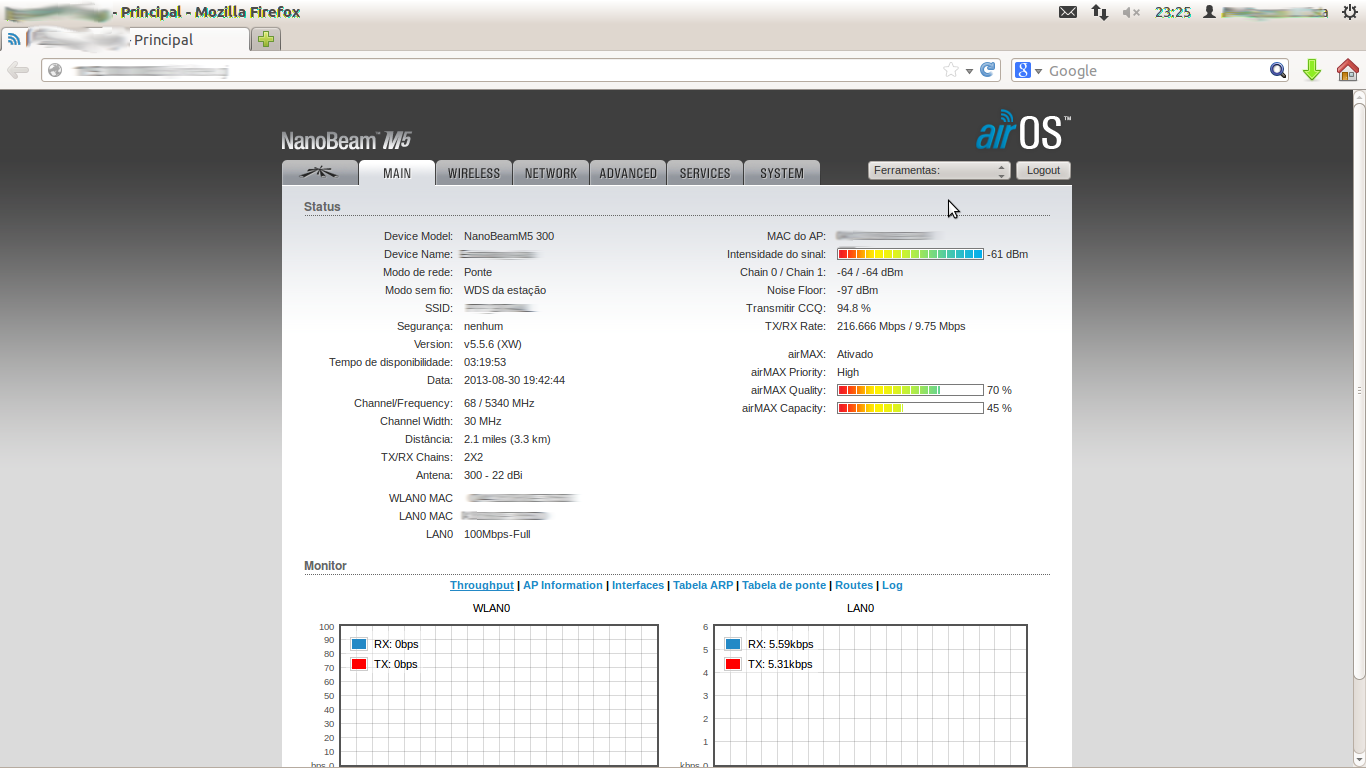View the Routes link

click(854, 585)
